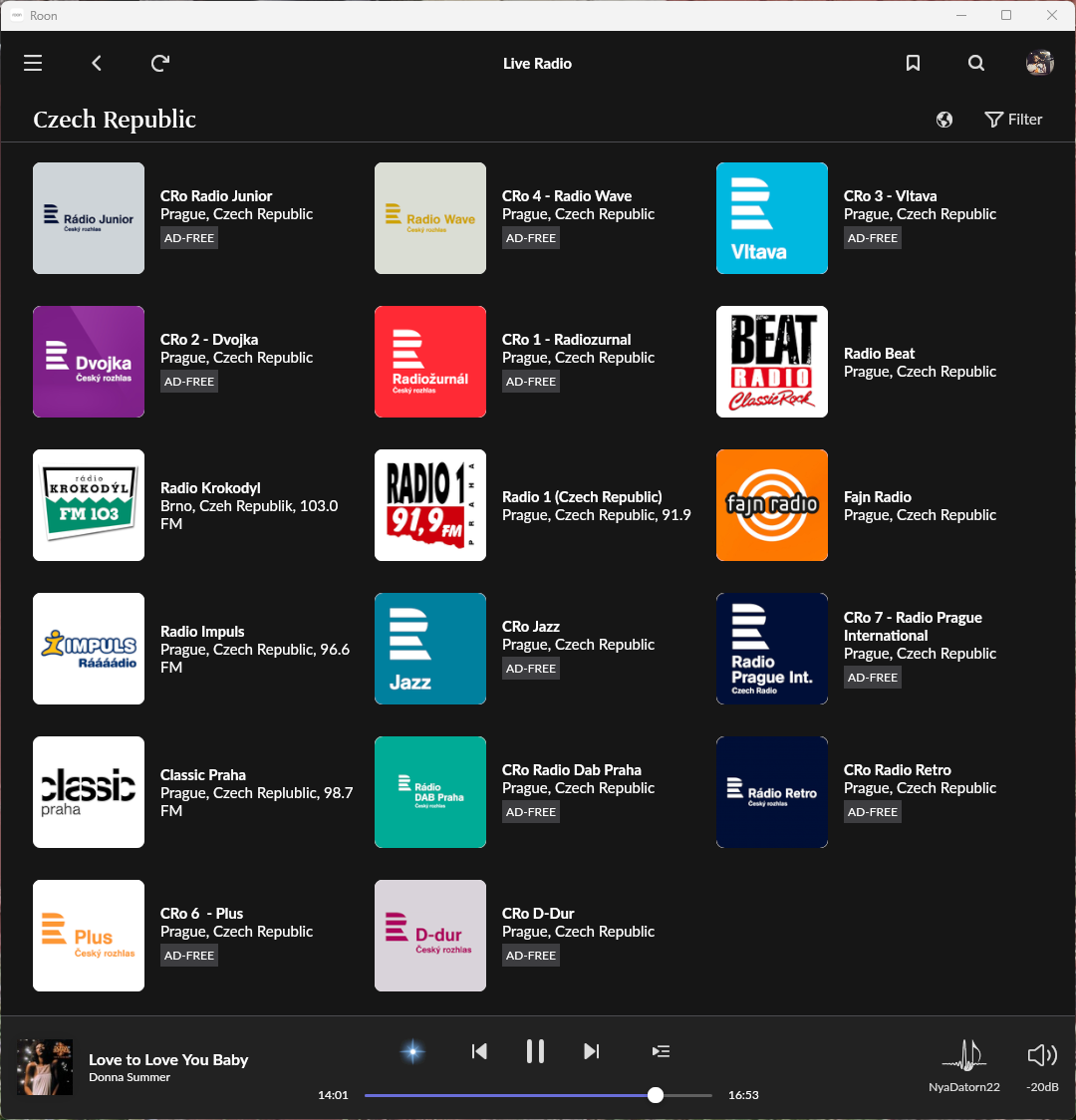The width and height of the screenshot is (1076, 1120).
Task: Select the CRo Radio Junior title
Action: pos(215,195)
